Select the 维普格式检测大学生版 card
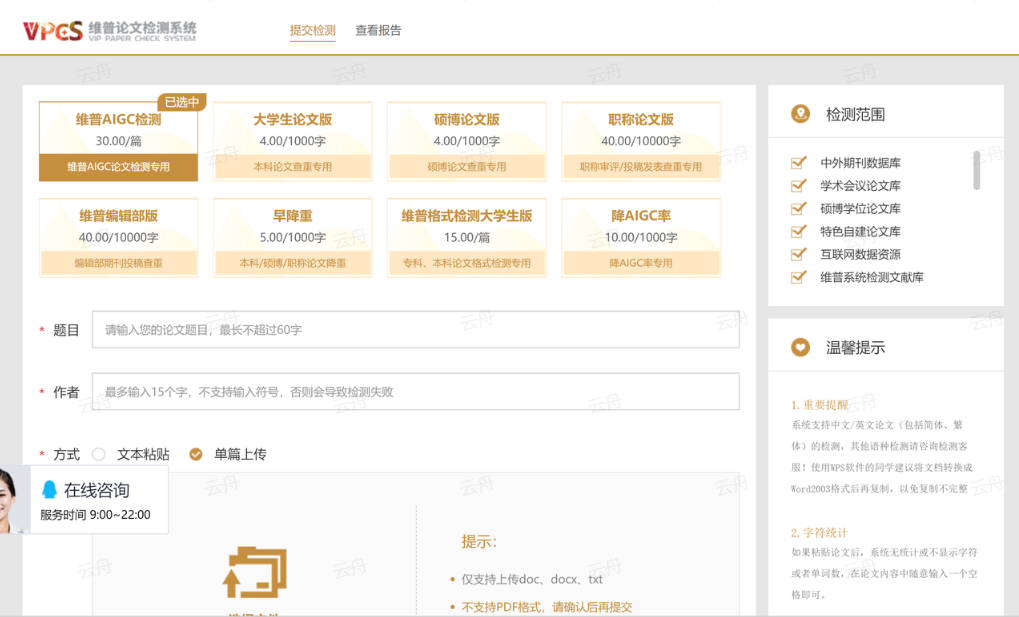 (467, 237)
